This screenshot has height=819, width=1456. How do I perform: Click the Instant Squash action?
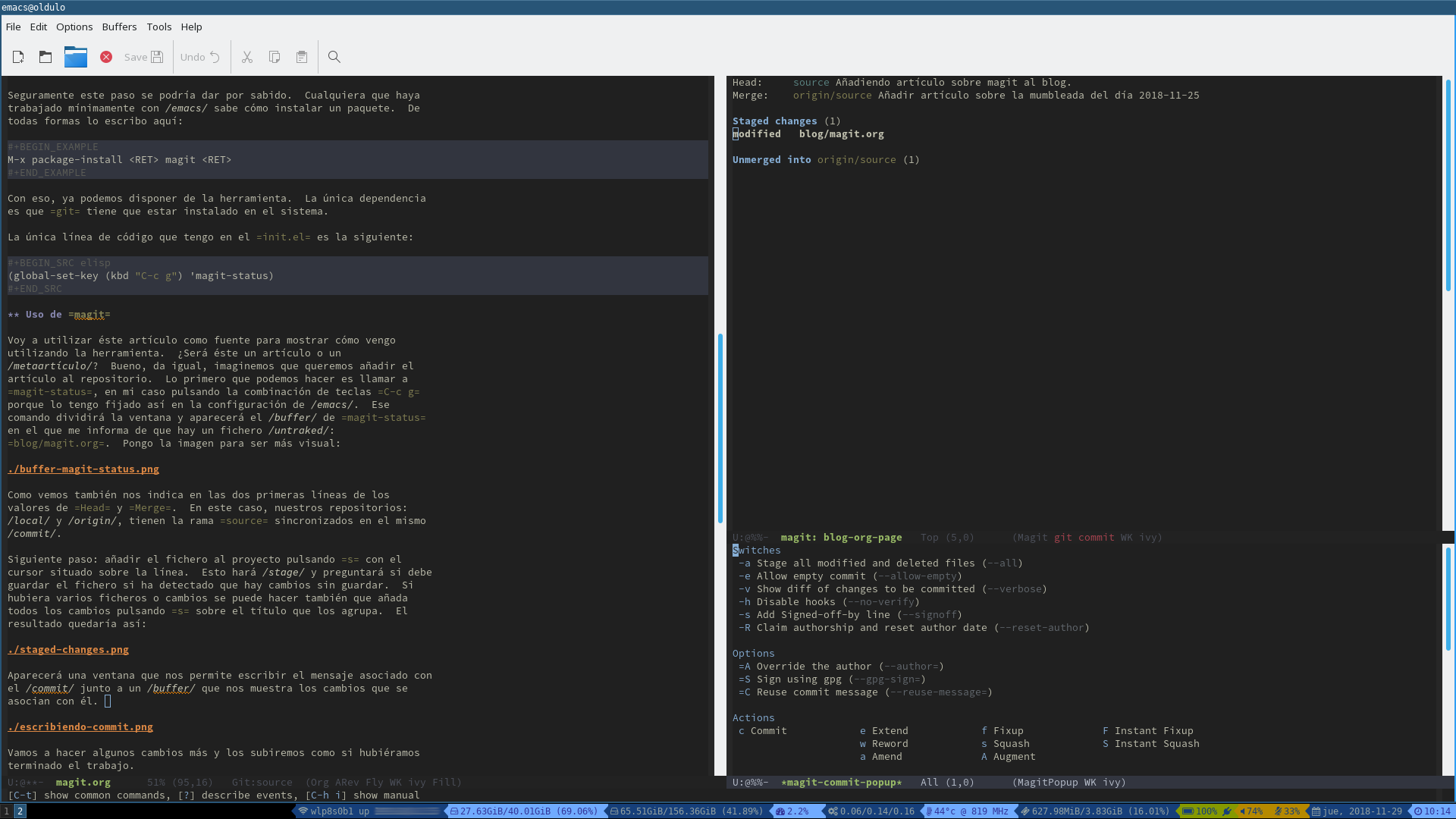coord(1151,744)
